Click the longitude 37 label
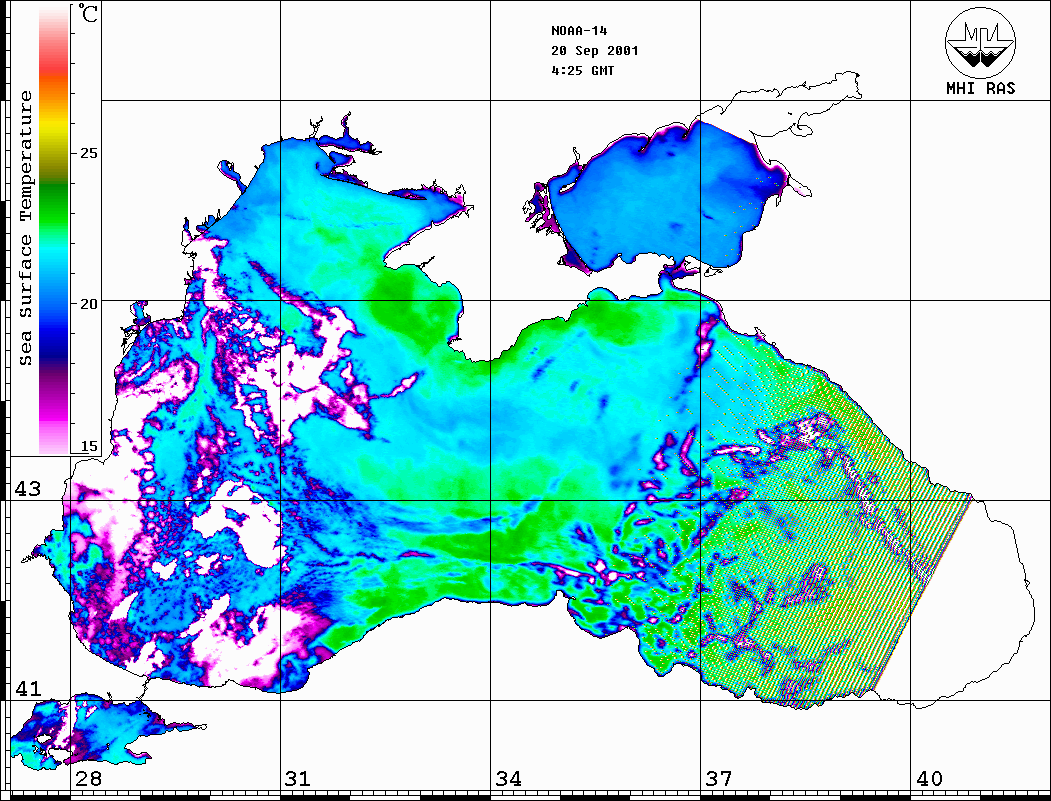The image size is (1051, 801). pyautogui.click(x=718, y=779)
